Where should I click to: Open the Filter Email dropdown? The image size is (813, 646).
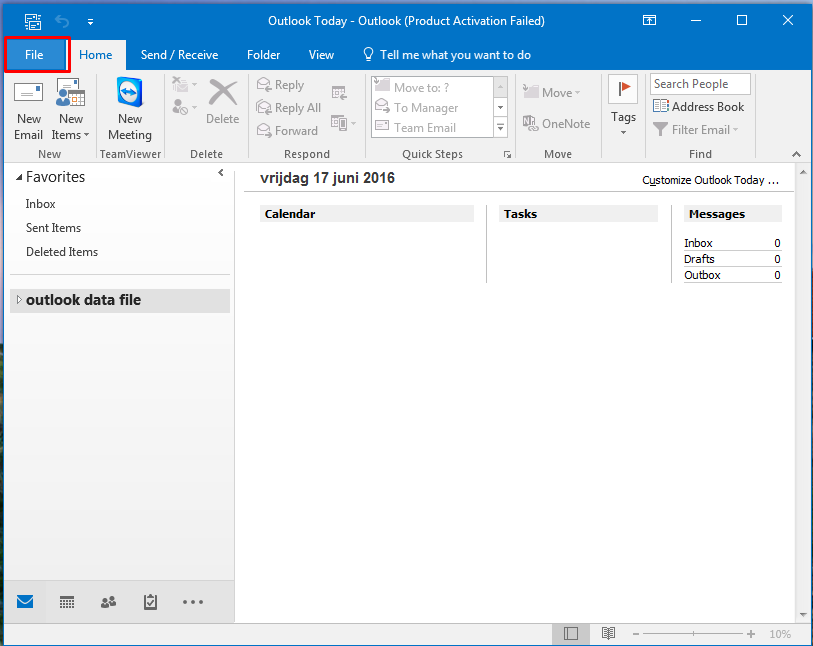coord(695,130)
